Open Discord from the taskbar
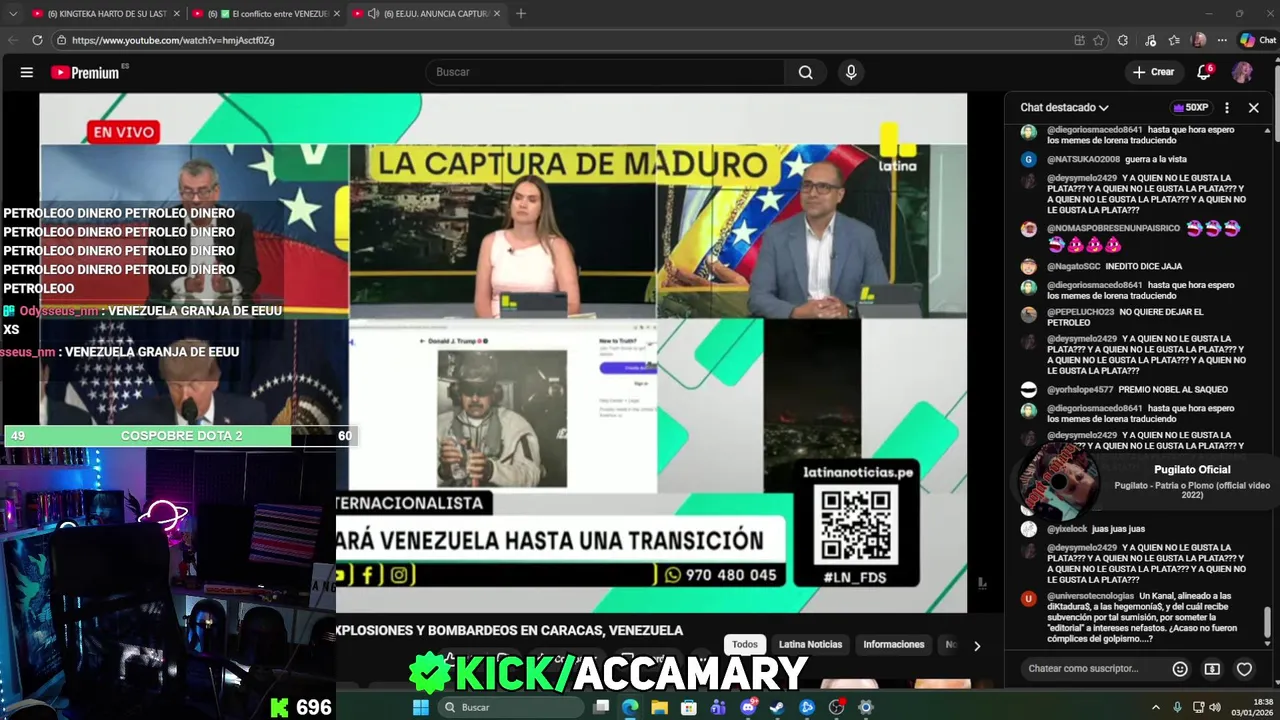Viewport: 1280px width, 720px height. tap(748, 707)
